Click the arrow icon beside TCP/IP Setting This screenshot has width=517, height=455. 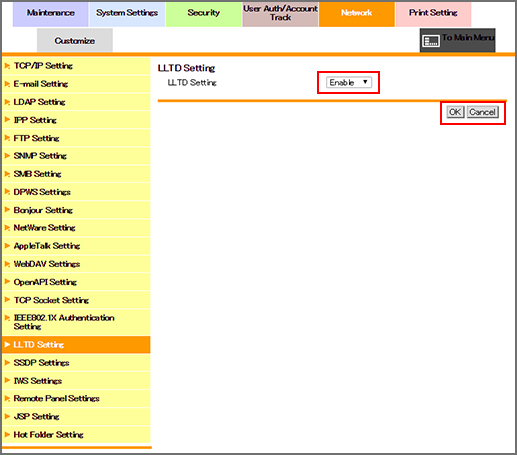coord(7,66)
